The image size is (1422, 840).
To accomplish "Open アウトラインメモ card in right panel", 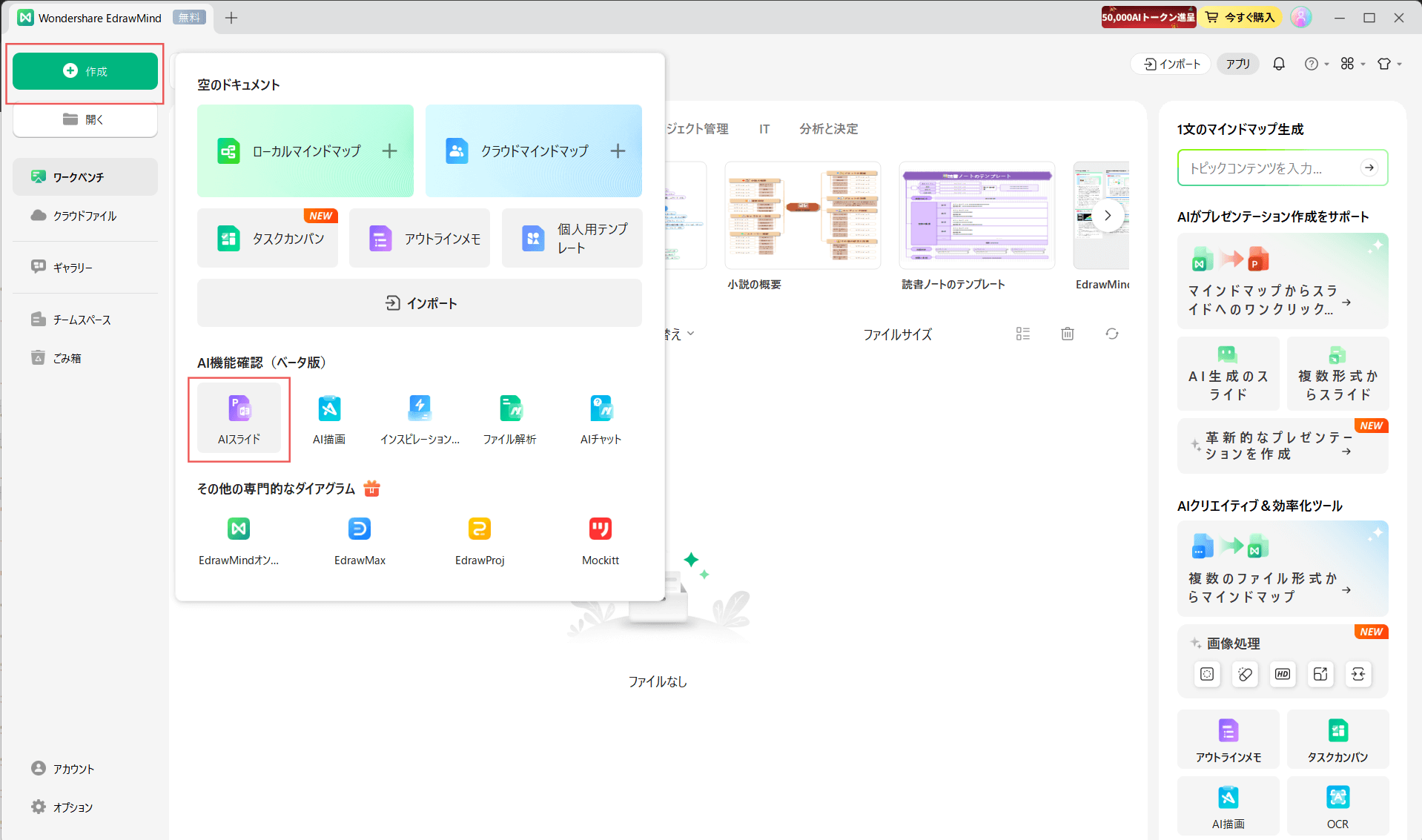I will point(1228,739).
